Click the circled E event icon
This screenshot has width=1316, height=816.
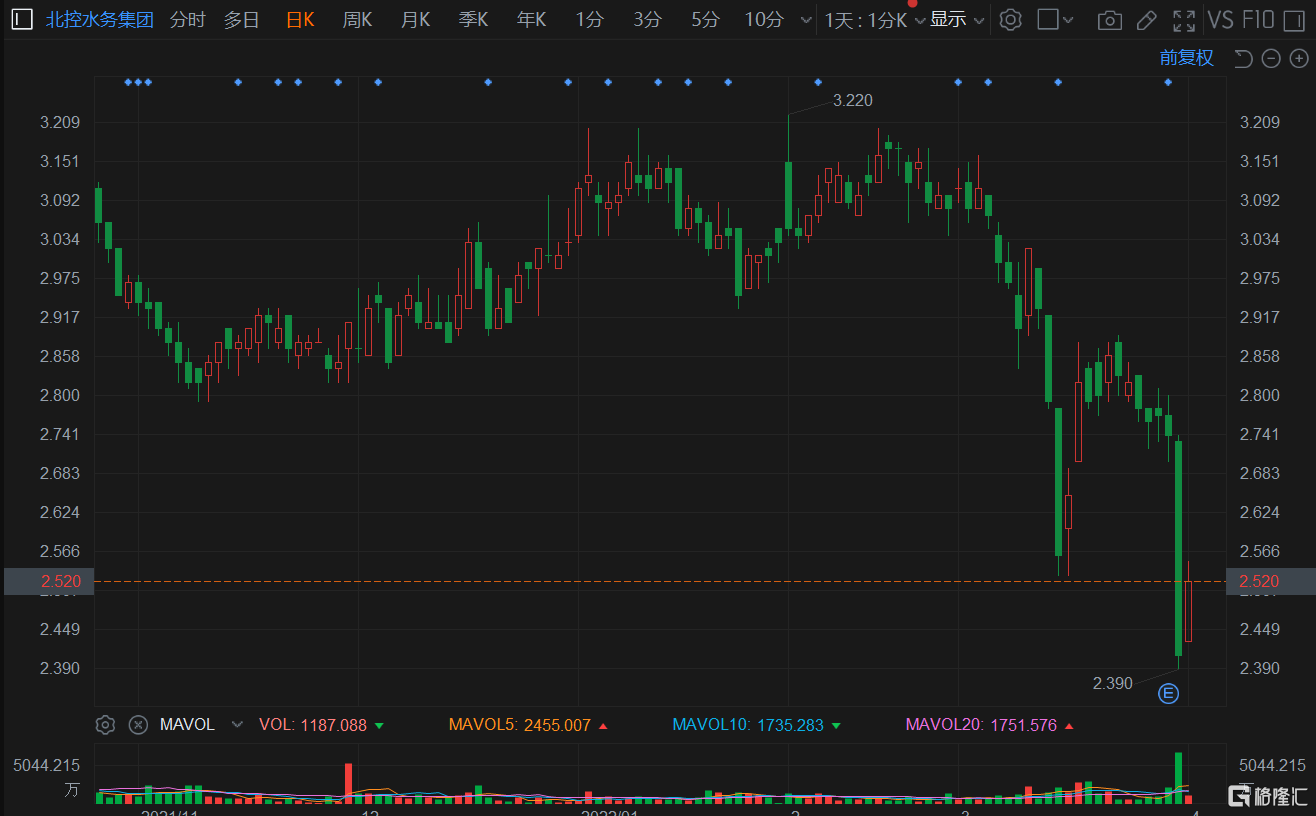pyautogui.click(x=1168, y=693)
